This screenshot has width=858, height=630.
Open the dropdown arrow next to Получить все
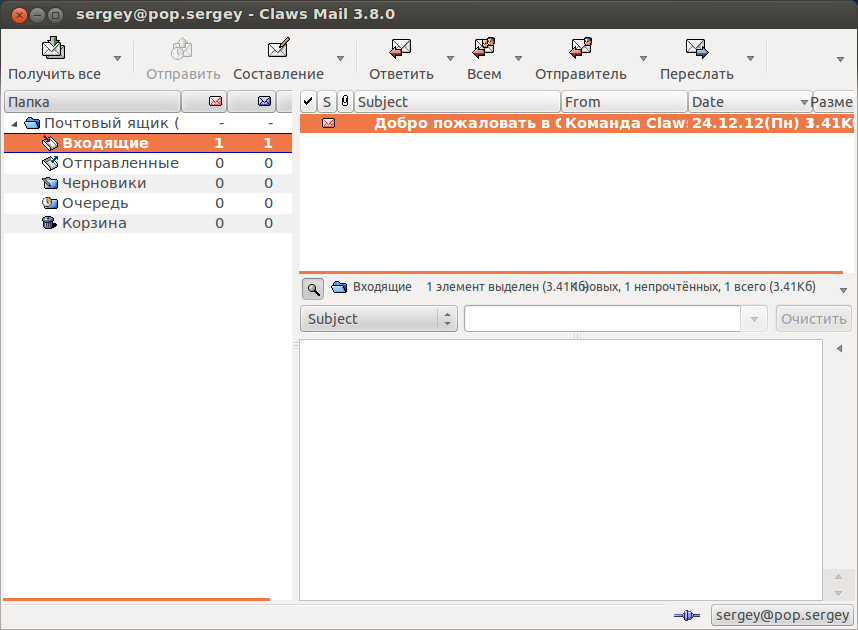coord(117,59)
